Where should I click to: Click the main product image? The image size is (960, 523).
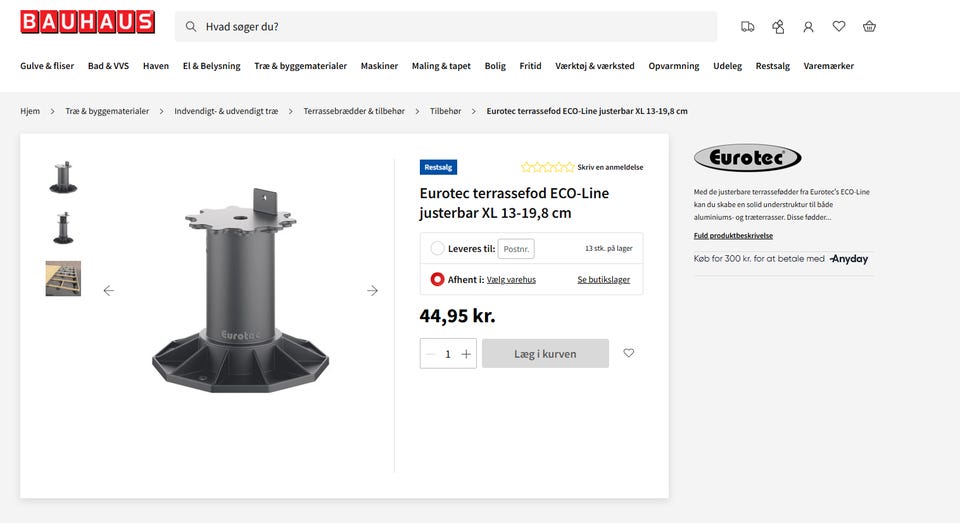pos(241,290)
